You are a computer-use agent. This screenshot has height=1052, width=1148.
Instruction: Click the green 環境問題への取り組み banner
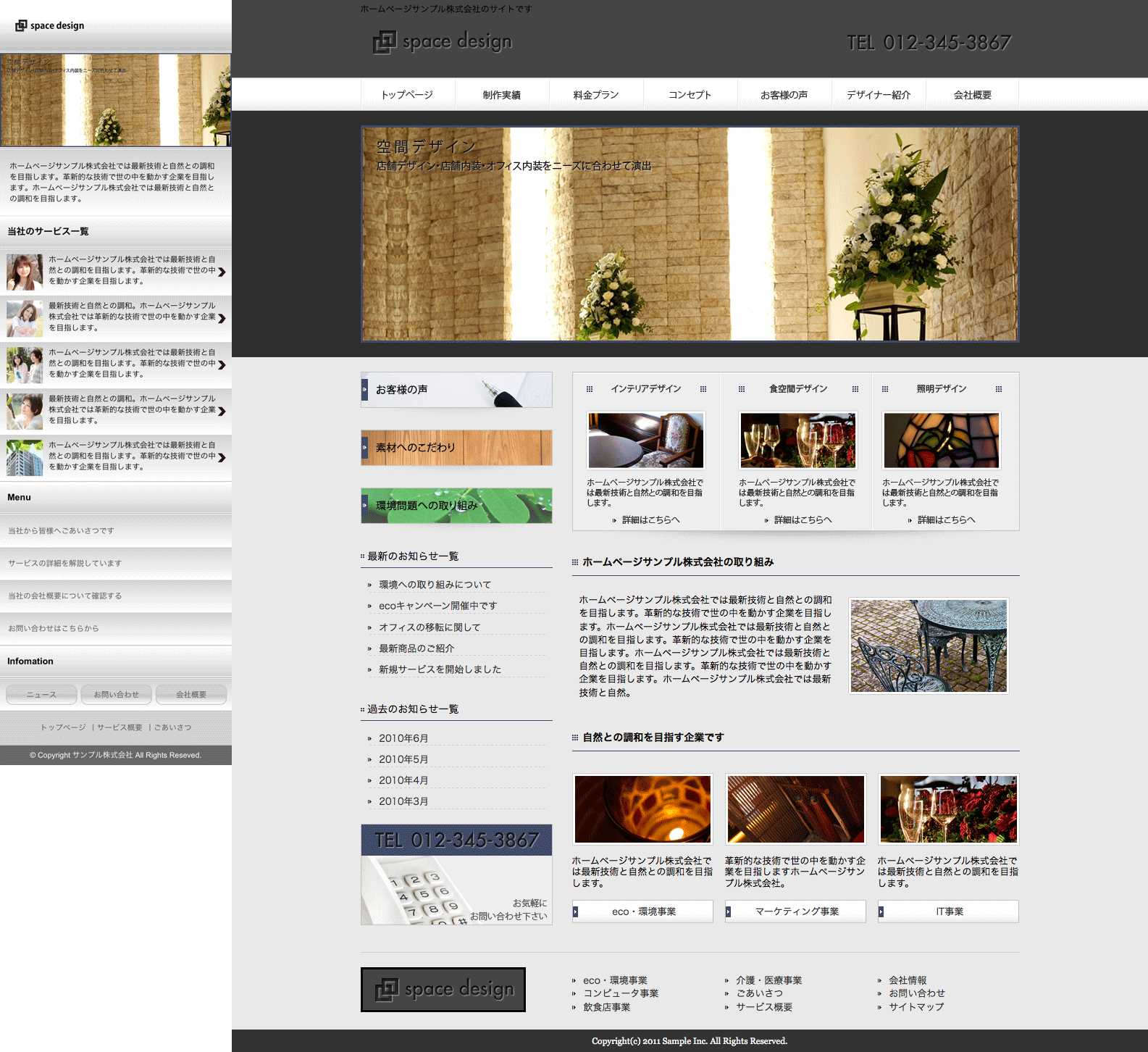pyautogui.click(x=456, y=506)
